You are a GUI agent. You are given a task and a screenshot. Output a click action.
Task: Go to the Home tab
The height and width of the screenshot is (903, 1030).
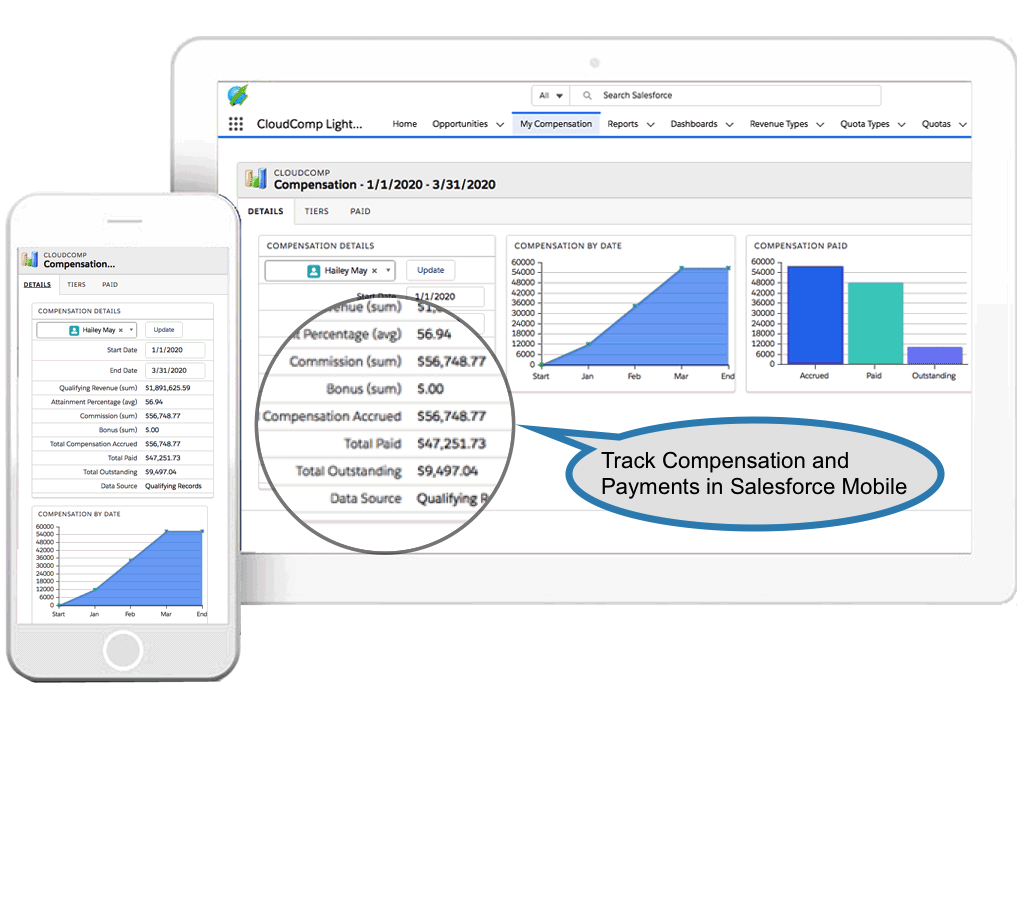pyautogui.click(x=405, y=123)
